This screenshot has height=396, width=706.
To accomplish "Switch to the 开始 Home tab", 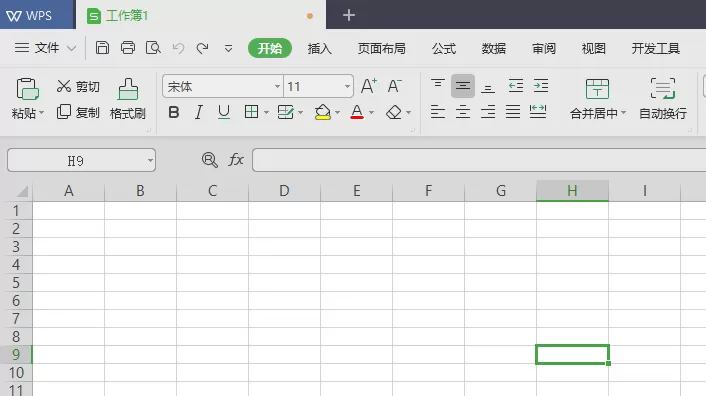I will 270,48.
